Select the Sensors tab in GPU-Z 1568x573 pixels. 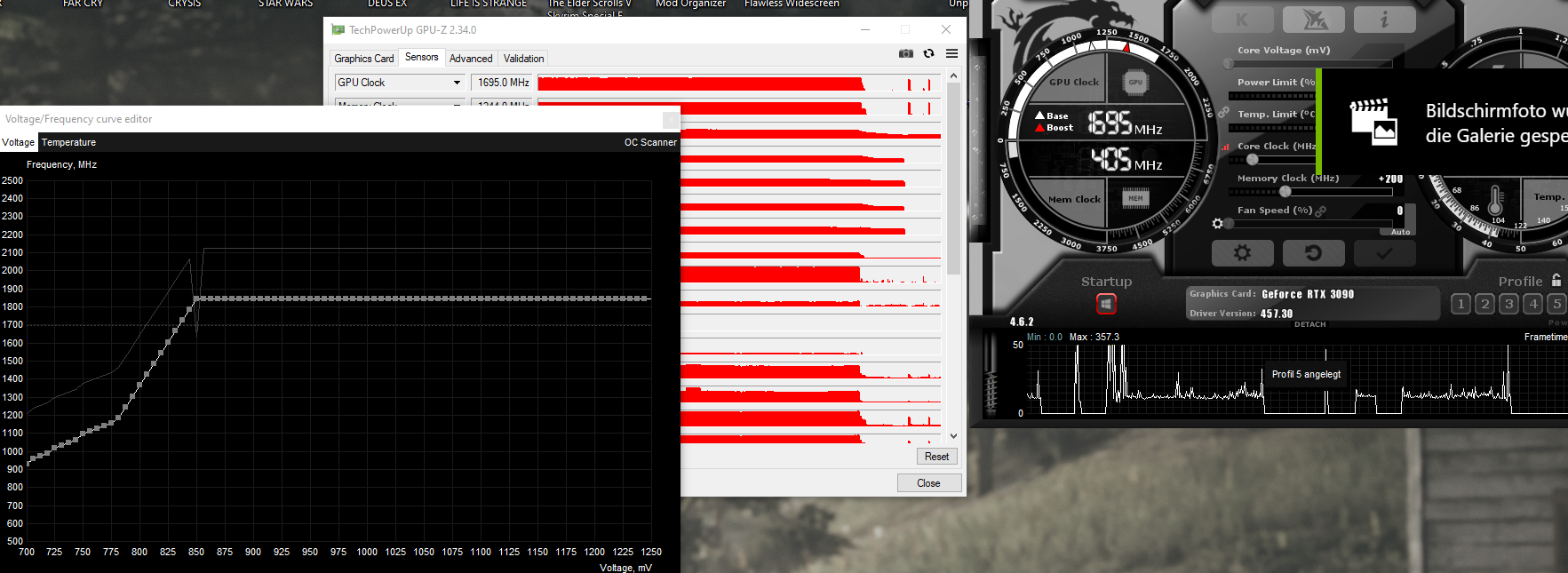(422, 57)
